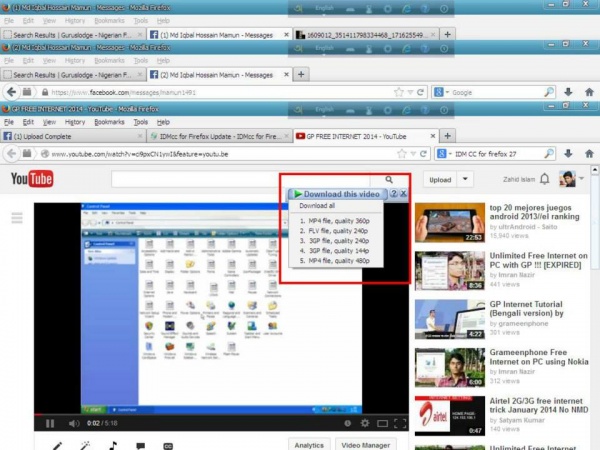Image resolution: width=600 pixels, height=450 pixels.
Task: Open the user avatar account menu
Action: coord(567,179)
